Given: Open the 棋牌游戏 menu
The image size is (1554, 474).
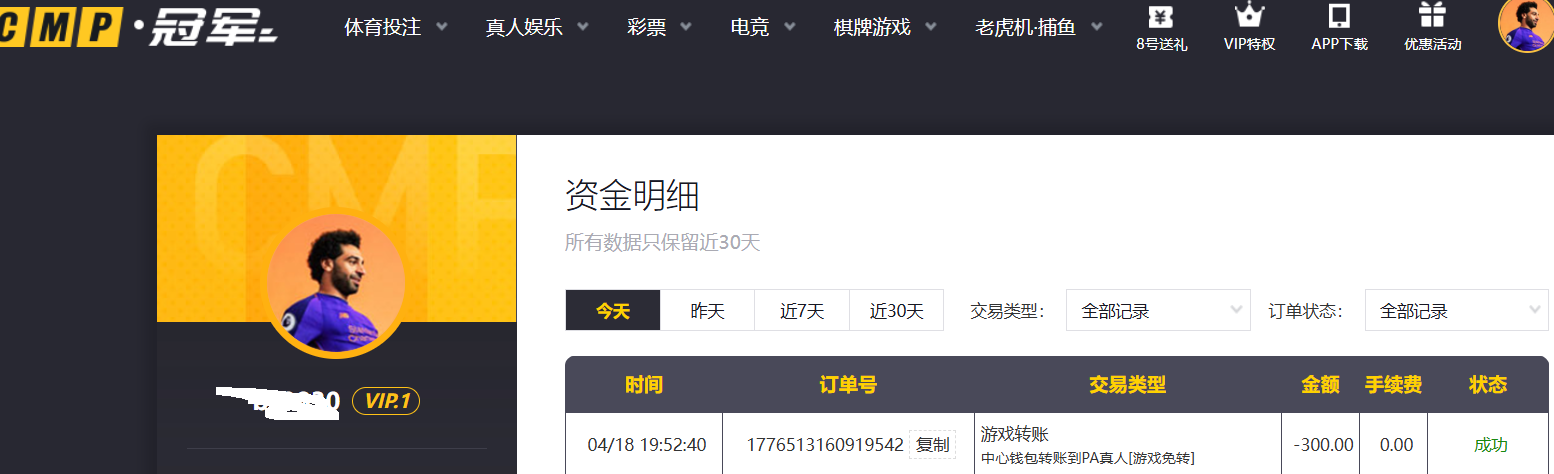Looking at the screenshot, I should [872, 28].
